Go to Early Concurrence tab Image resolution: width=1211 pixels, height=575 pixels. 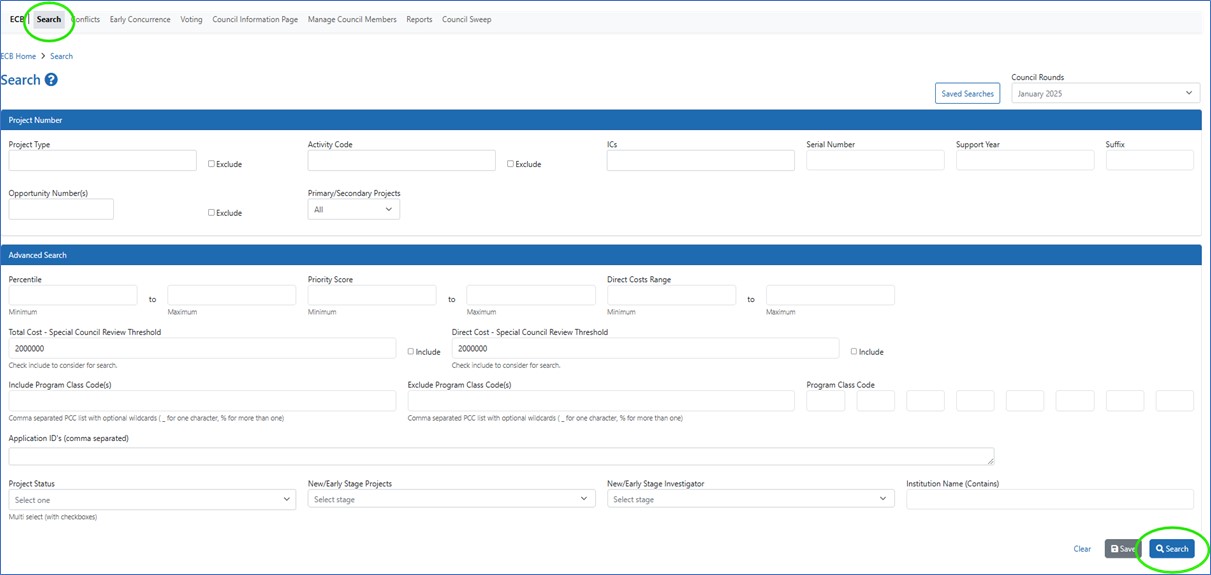coord(140,20)
